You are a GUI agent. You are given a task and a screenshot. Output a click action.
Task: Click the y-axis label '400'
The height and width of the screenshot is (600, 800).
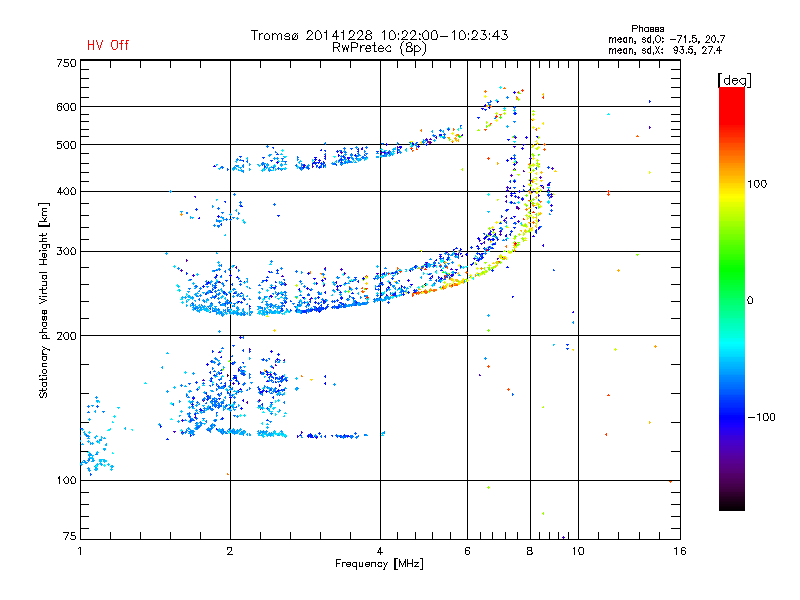pyautogui.click(x=66, y=191)
